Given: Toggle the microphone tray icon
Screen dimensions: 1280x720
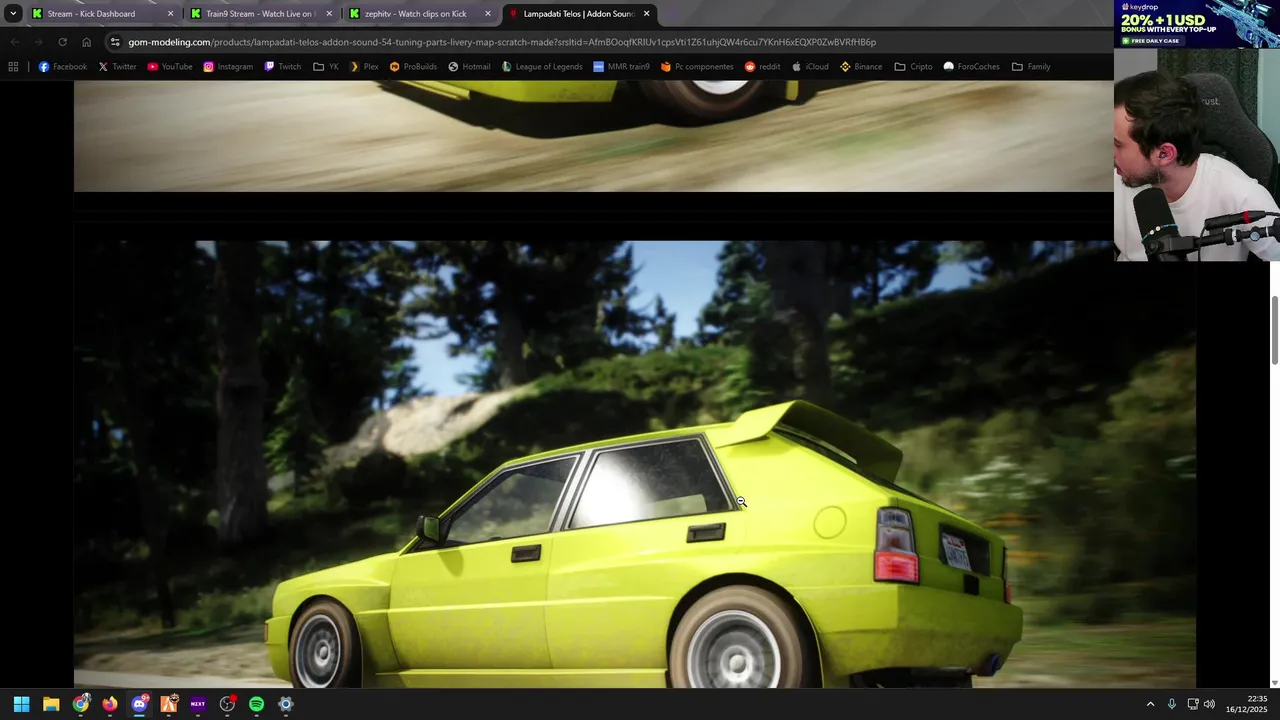Looking at the screenshot, I should click(x=1172, y=704).
